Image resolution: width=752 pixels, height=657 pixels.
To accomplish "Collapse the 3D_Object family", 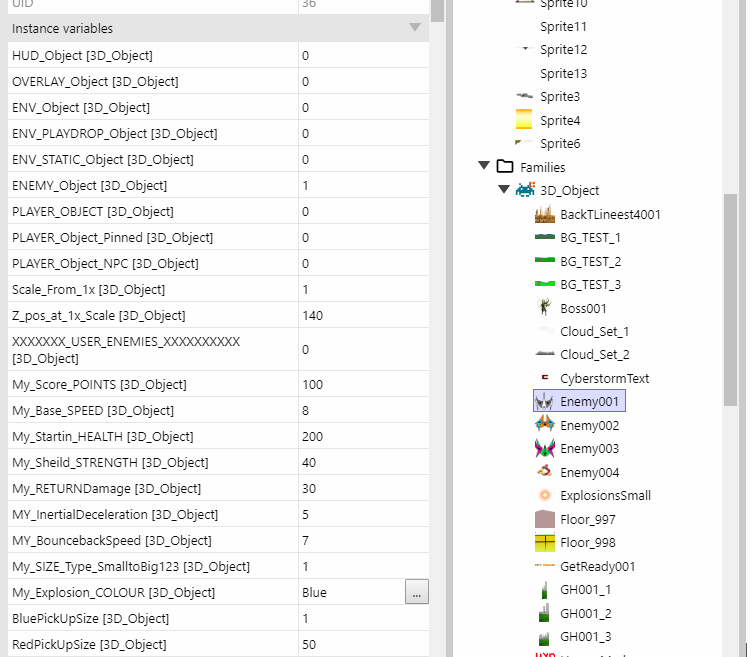I will (x=504, y=189).
